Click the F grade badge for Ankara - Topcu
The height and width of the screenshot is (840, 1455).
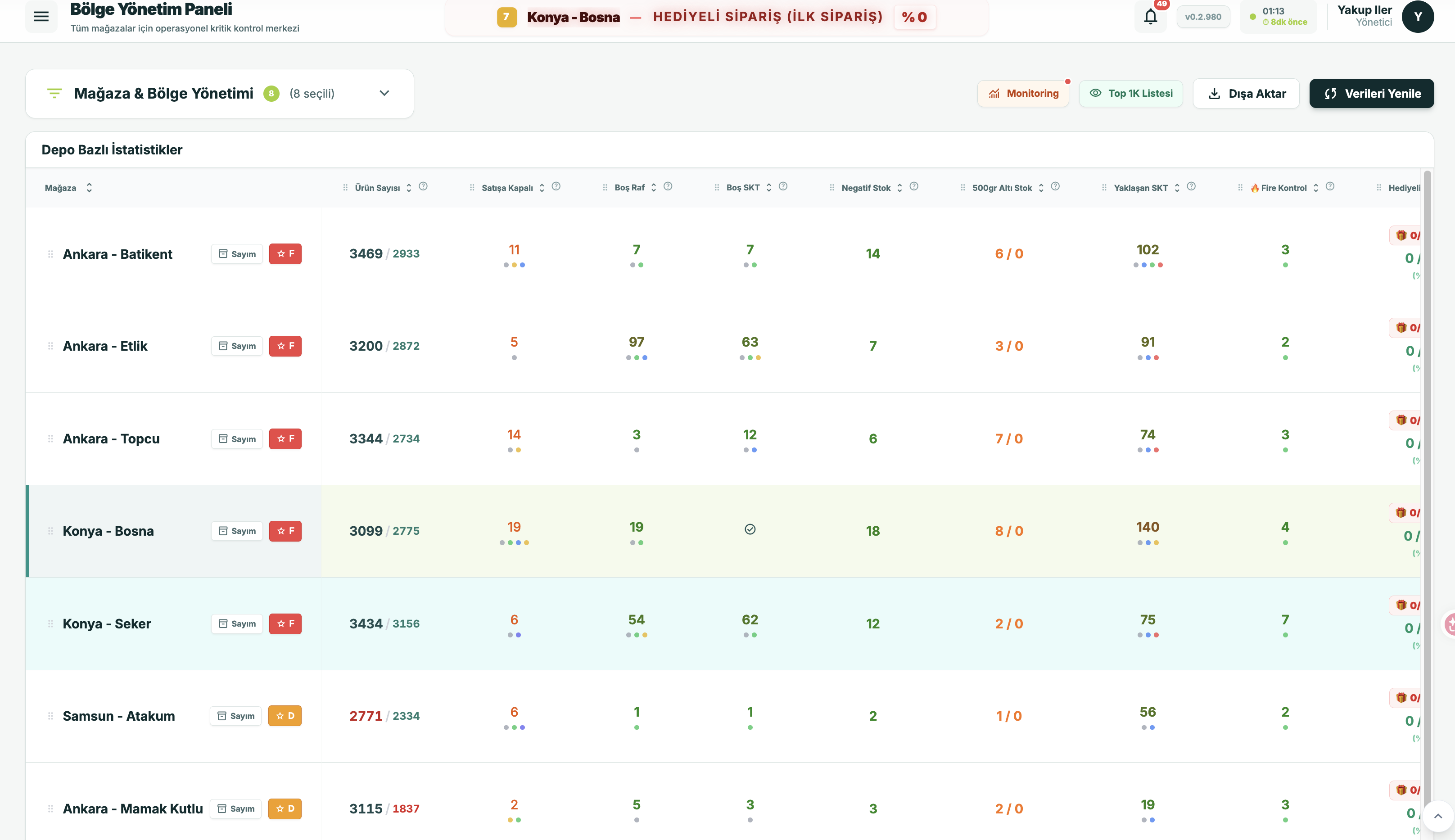[x=285, y=439]
